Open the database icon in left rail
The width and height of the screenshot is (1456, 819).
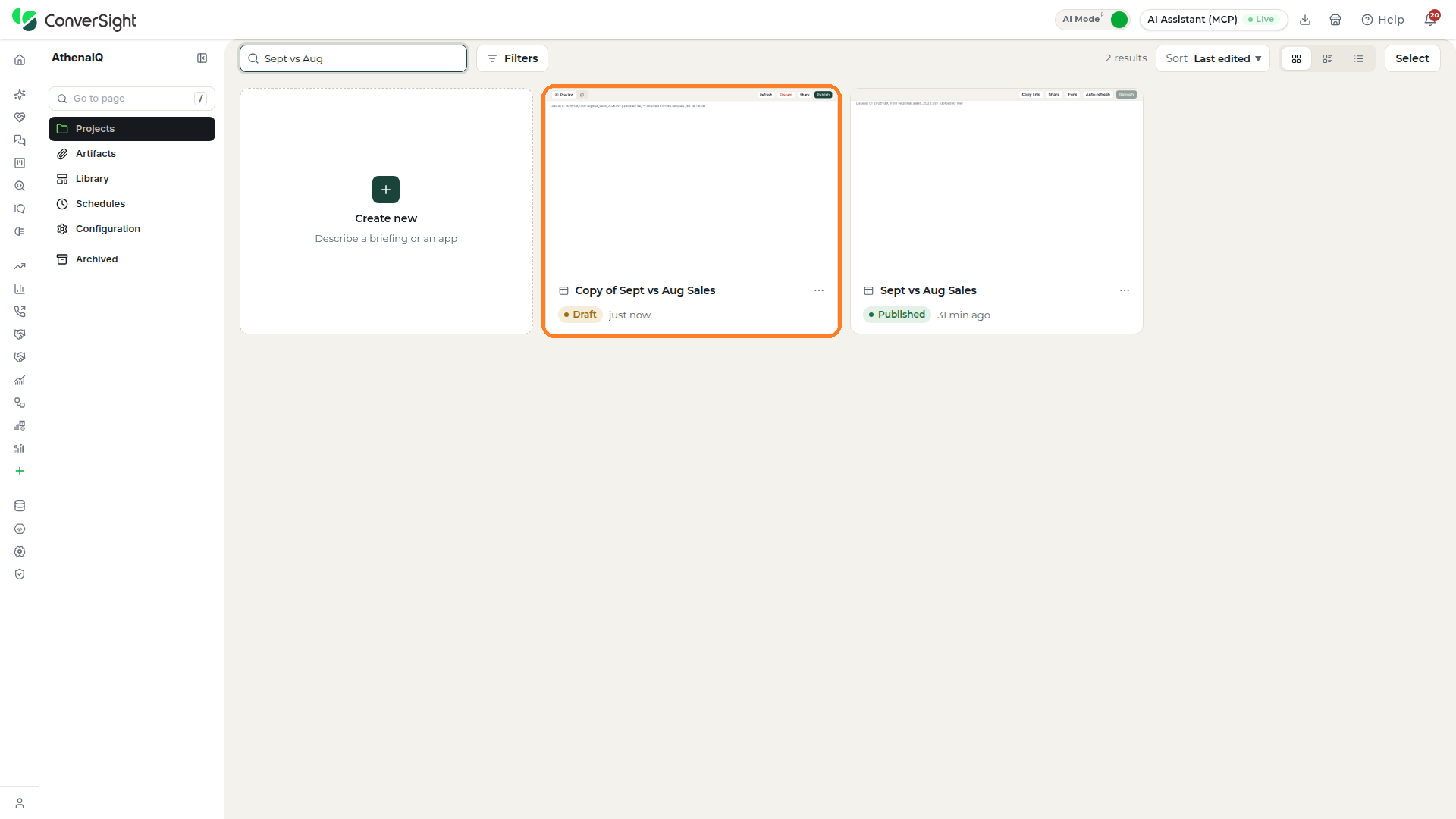[20, 506]
